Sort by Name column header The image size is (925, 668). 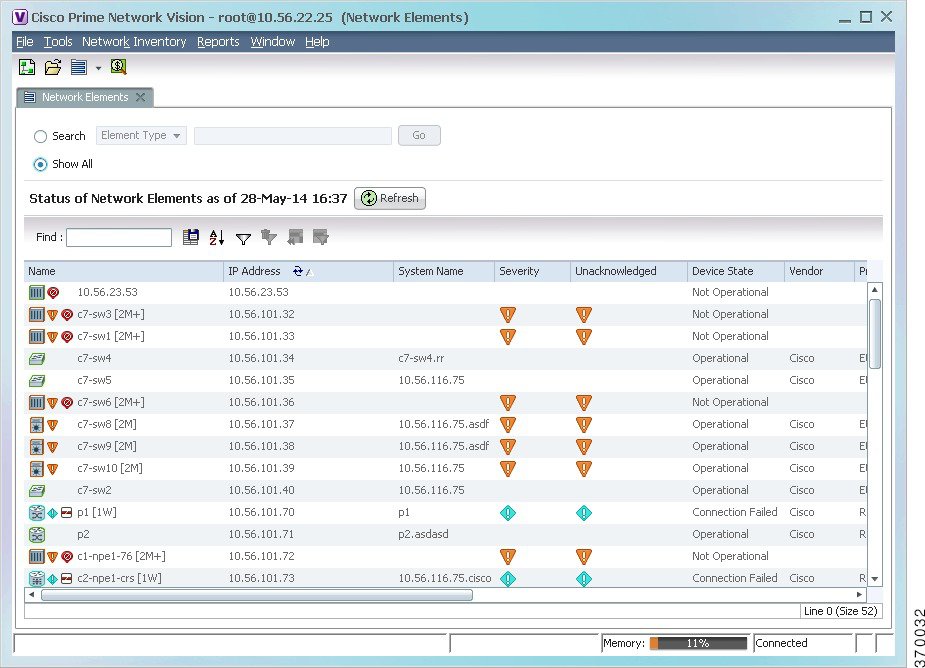click(124, 271)
